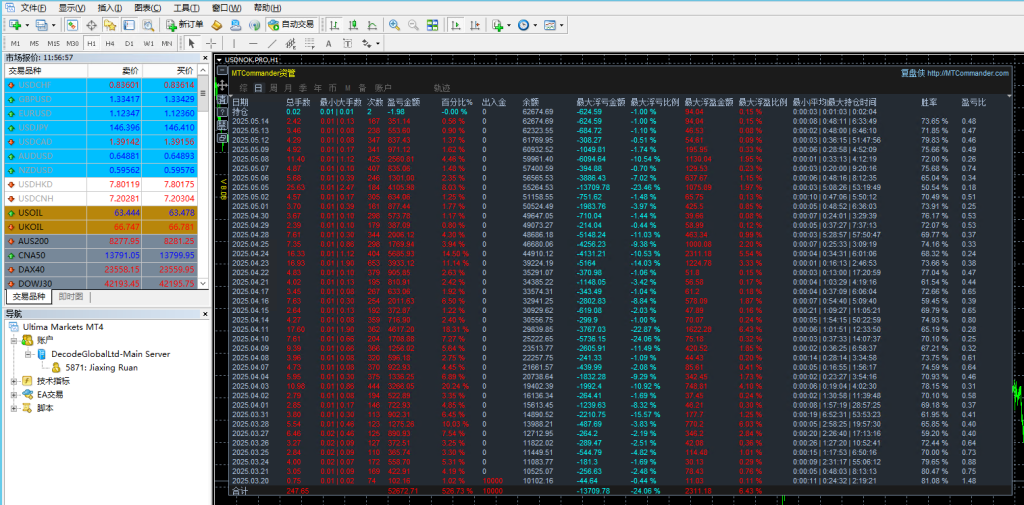The width and height of the screenshot is (1024, 505).
Task: Open indicators list dropdown arrow
Action: tap(509, 25)
